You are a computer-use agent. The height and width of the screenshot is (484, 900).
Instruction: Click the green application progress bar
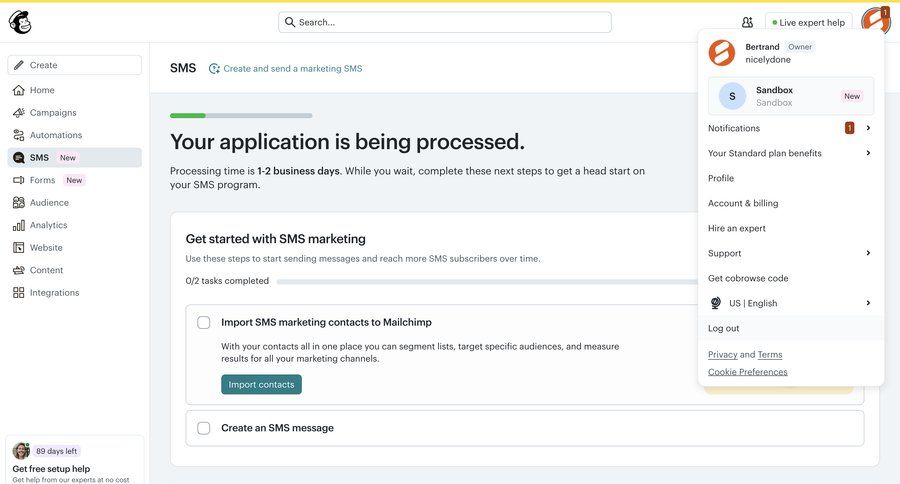click(x=241, y=115)
